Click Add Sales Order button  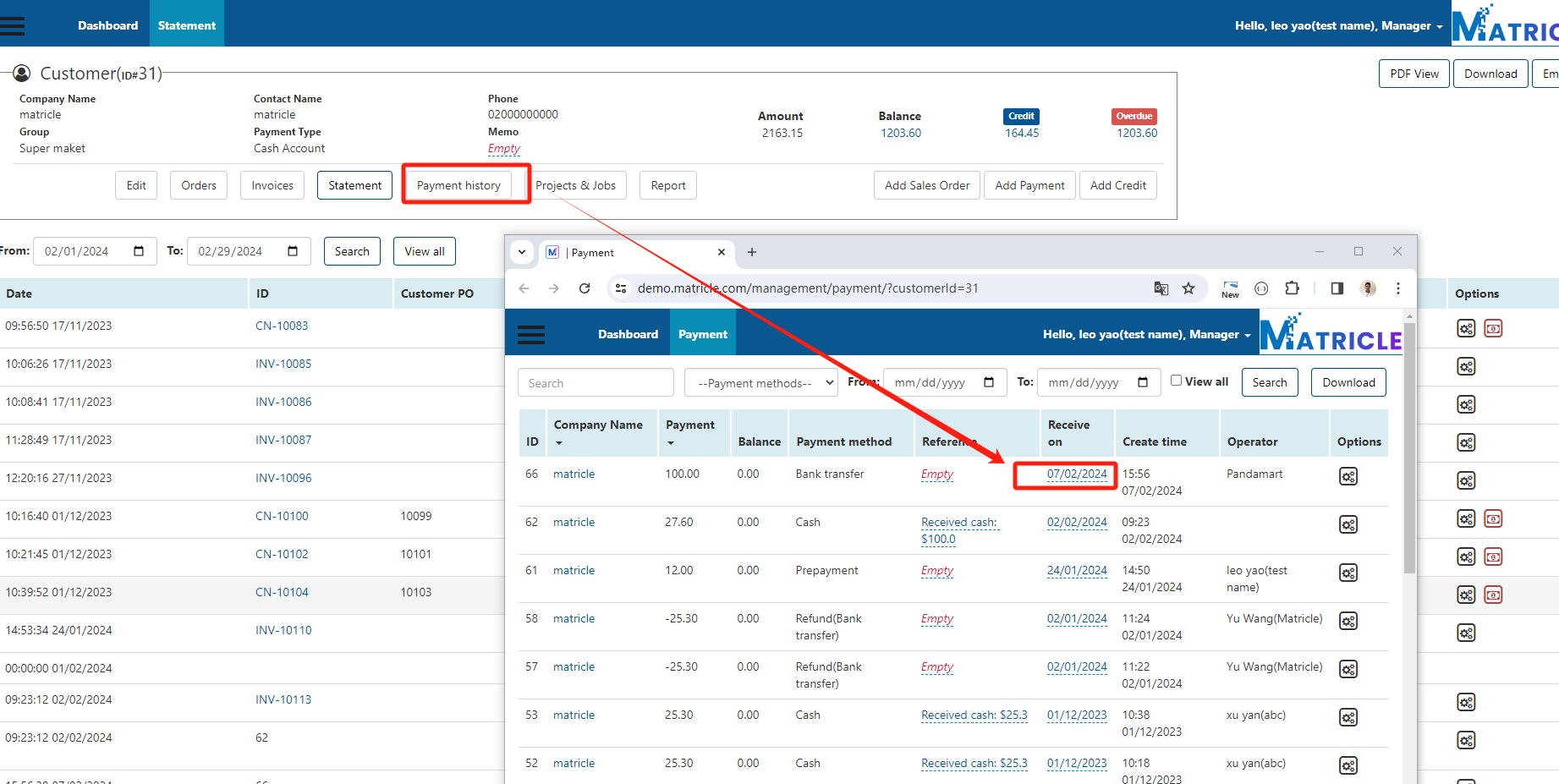coord(927,185)
